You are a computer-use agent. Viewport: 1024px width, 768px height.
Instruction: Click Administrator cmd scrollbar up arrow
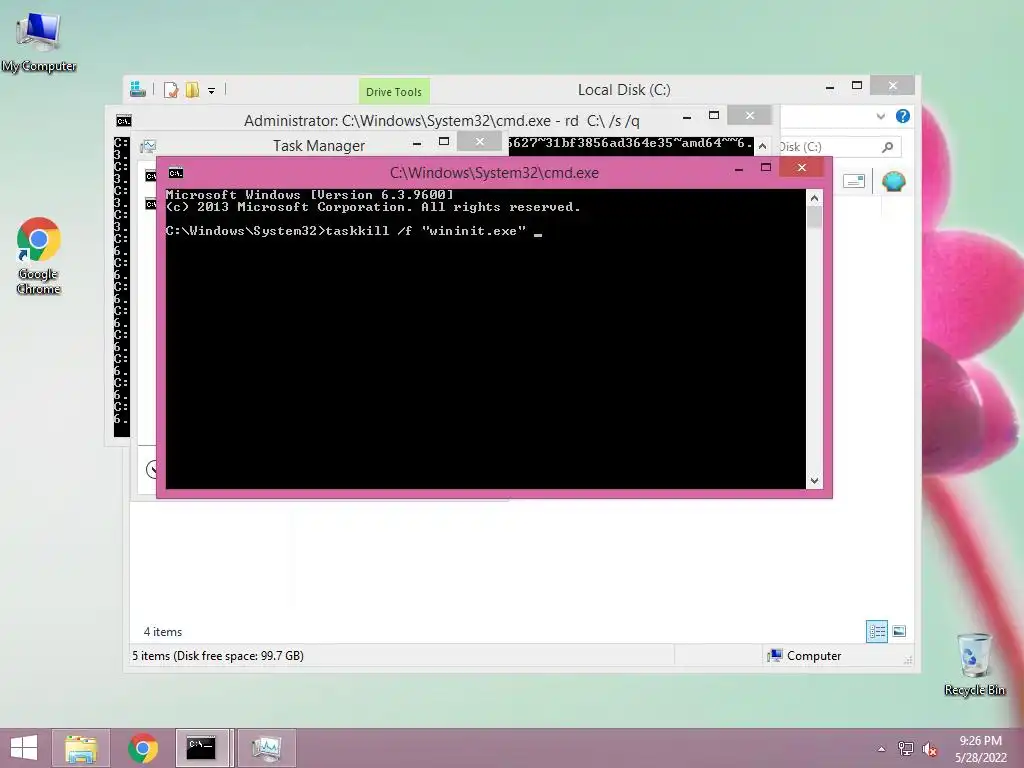click(762, 146)
